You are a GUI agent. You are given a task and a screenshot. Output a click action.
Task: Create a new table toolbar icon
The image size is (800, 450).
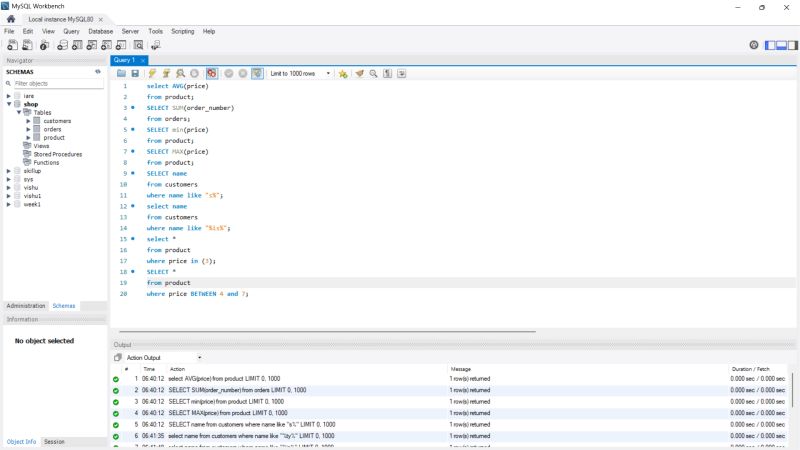pyautogui.click(x=77, y=45)
